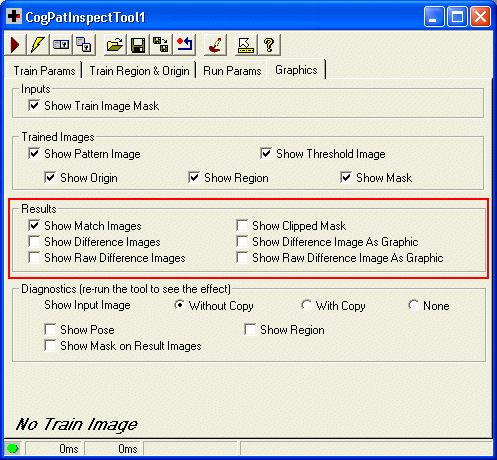The height and width of the screenshot is (460, 497).
Task: Switch to the Run Params tab
Action: coord(232,71)
